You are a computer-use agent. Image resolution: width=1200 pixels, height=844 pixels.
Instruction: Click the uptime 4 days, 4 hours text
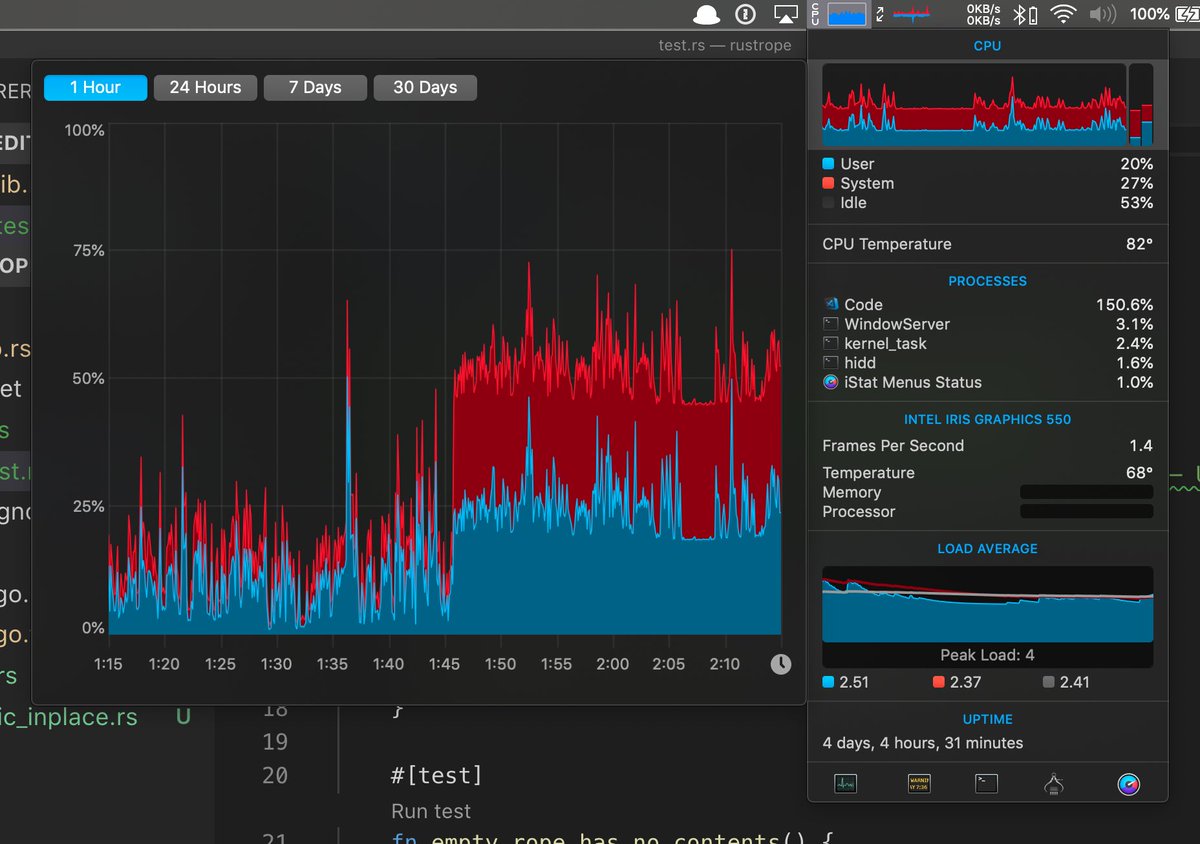(923, 743)
